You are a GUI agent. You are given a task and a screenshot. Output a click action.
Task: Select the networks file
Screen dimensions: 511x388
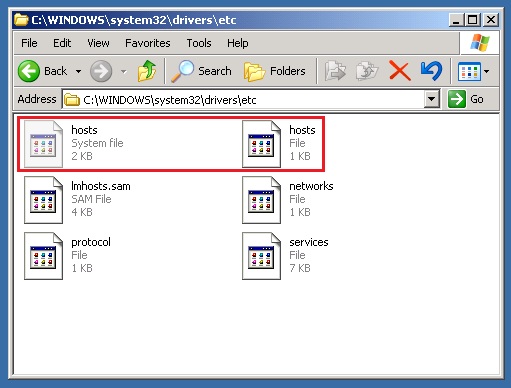[x=288, y=199]
